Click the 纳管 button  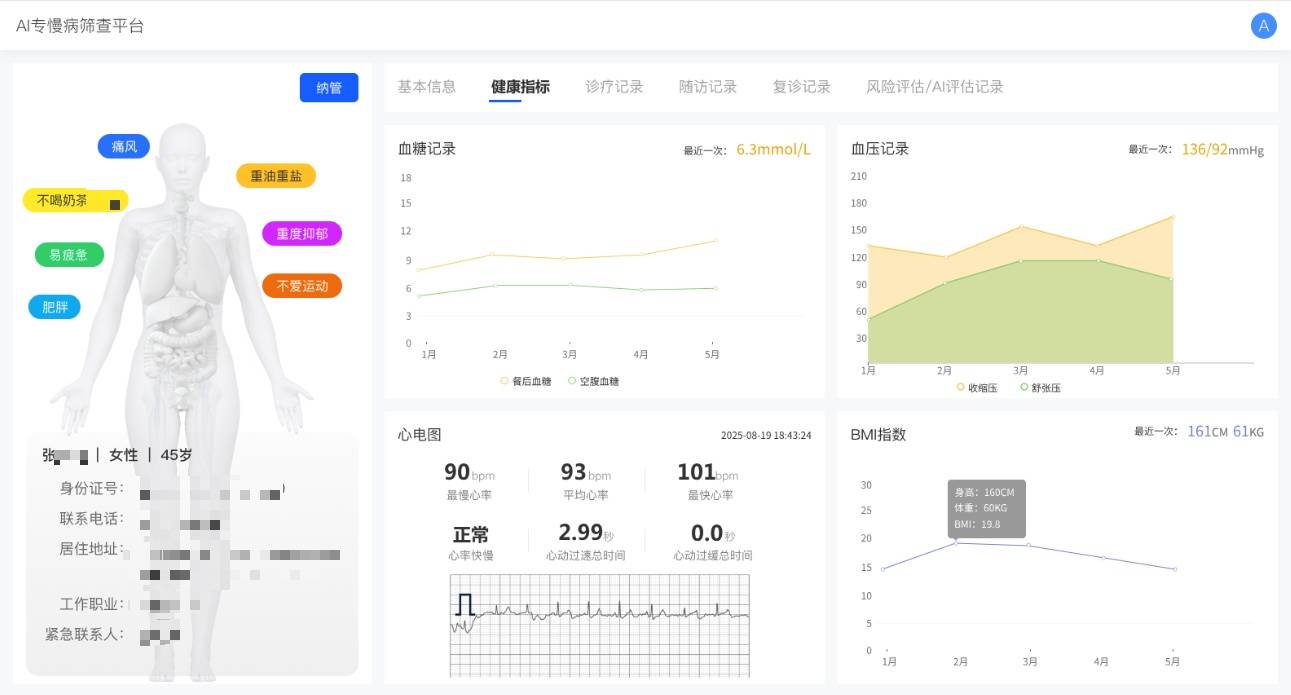click(329, 88)
